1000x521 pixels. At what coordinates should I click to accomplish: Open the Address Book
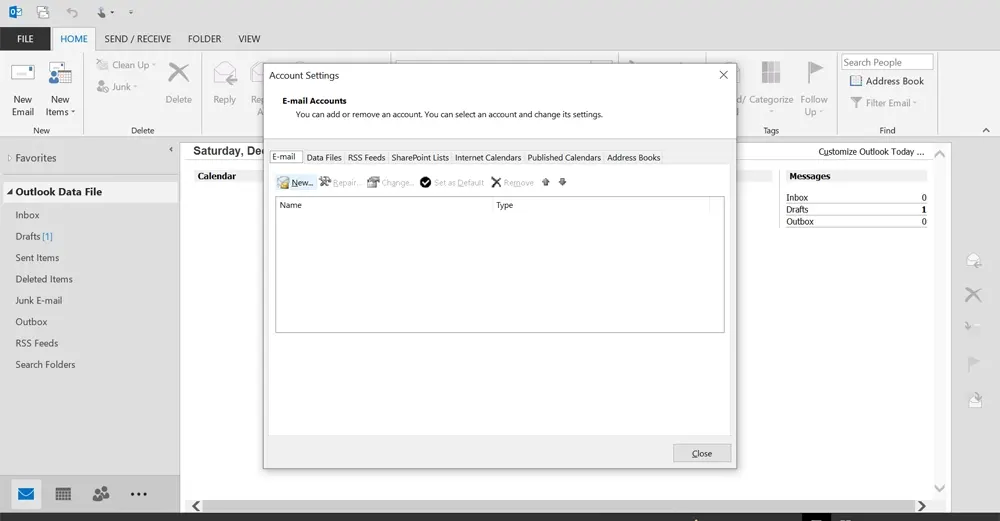(x=887, y=81)
